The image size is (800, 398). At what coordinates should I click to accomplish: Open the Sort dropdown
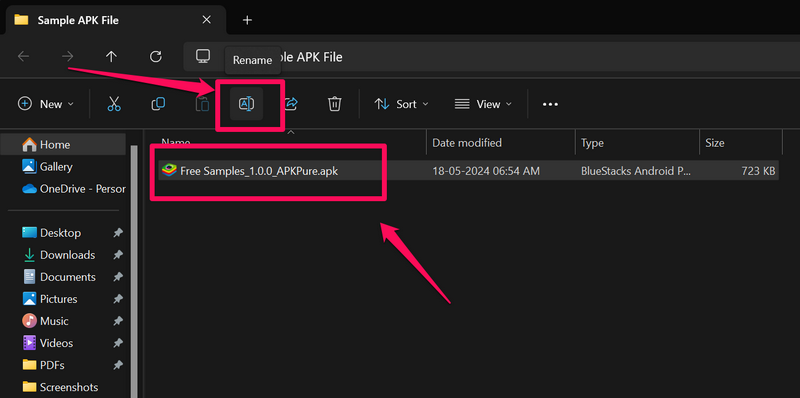coord(401,104)
